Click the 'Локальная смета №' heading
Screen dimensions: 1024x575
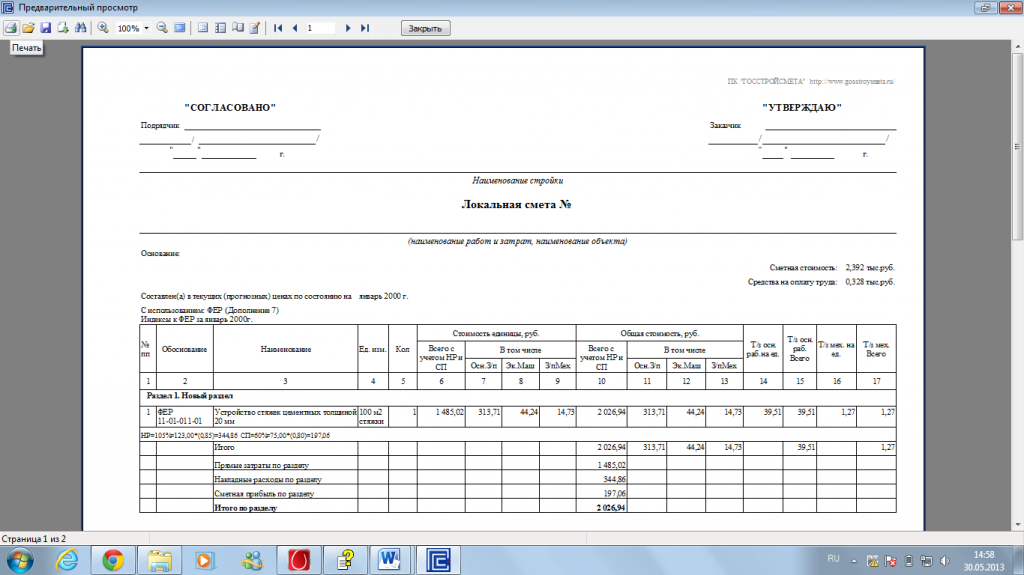(x=516, y=204)
